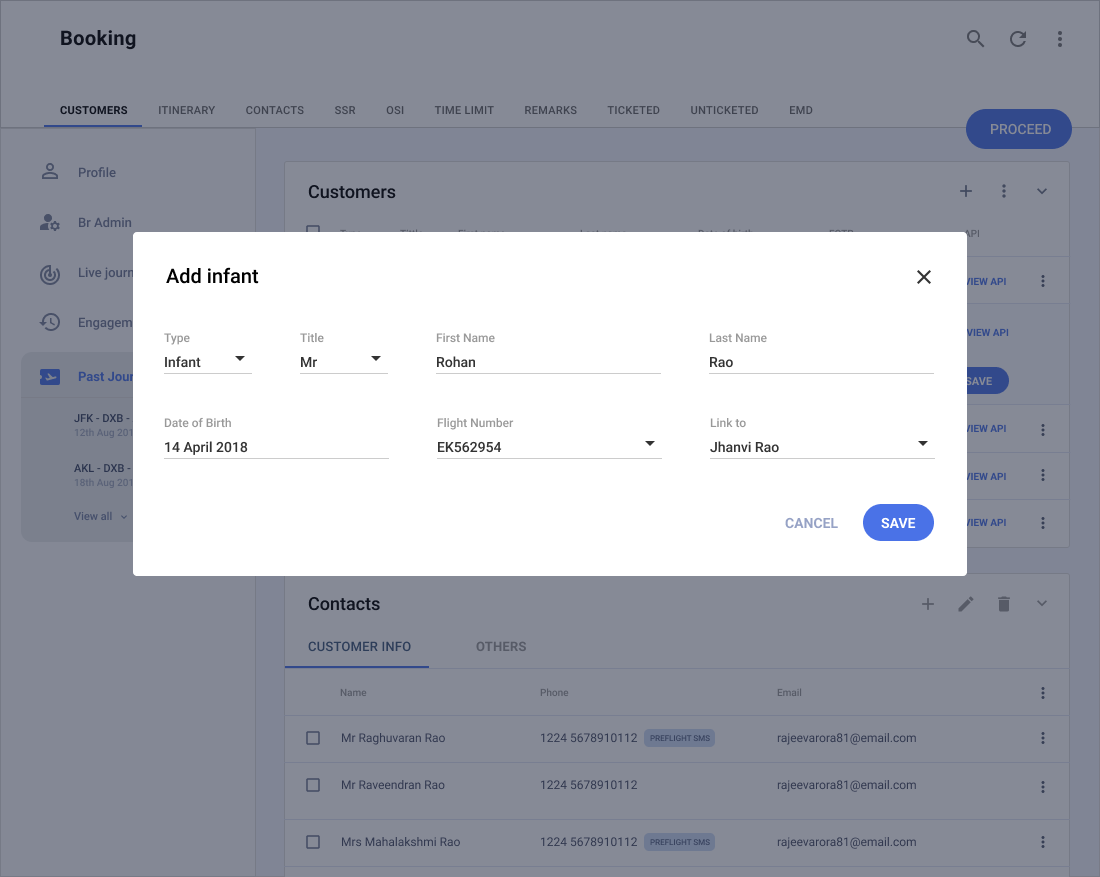This screenshot has height=877, width=1100.
Task: Tick the Mr Raveendran Rao checkbox
Action: coord(313,785)
